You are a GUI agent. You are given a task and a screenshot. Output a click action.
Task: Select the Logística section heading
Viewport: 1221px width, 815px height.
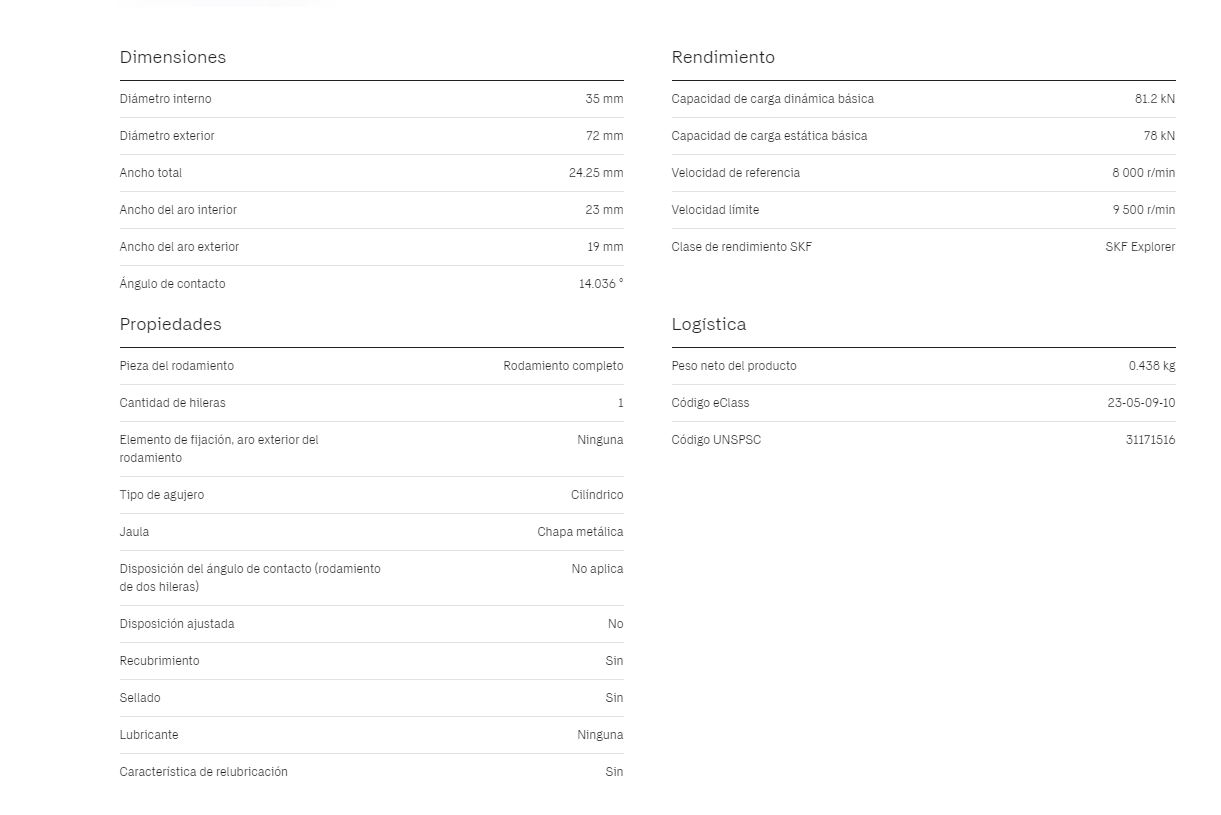coord(709,324)
